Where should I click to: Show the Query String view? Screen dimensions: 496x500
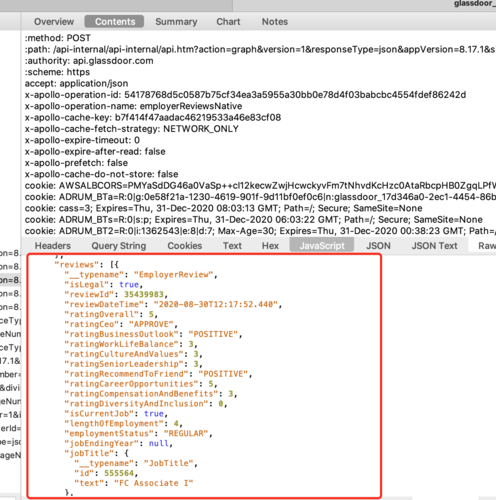(x=119, y=246)
